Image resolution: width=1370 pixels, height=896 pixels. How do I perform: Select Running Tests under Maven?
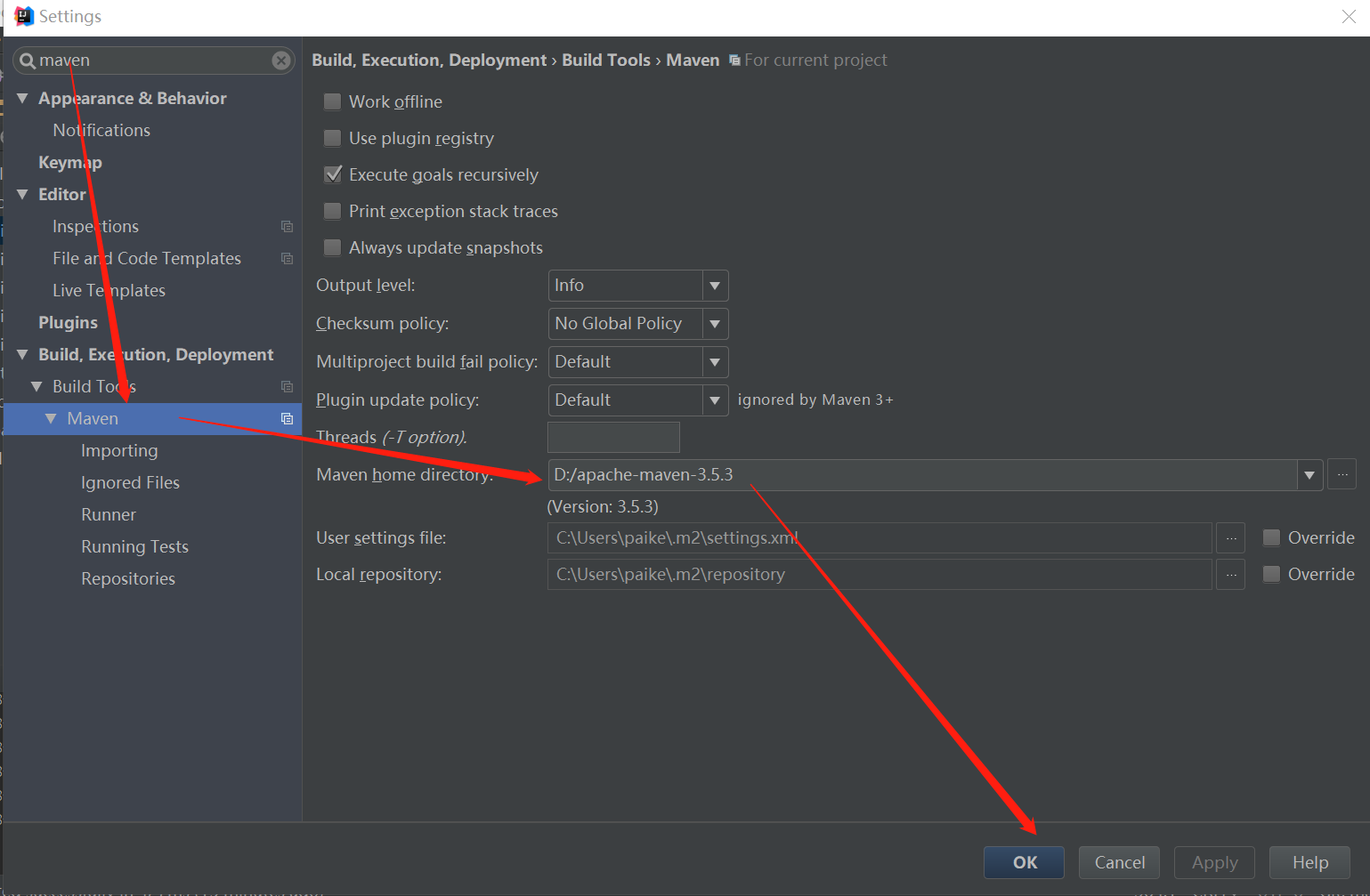pos(134,546)
